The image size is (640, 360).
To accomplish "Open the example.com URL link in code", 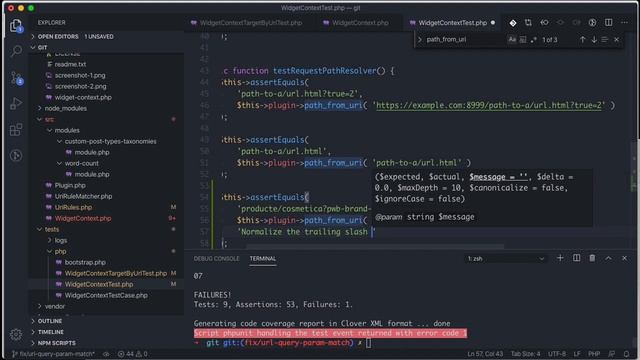I will [x=489, y=105].
